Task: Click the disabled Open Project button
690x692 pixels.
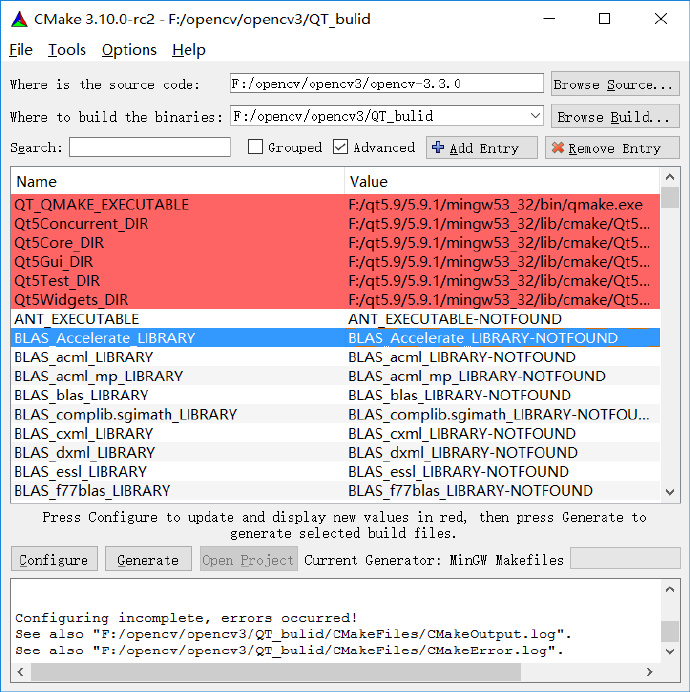Action: click(249, 559)
